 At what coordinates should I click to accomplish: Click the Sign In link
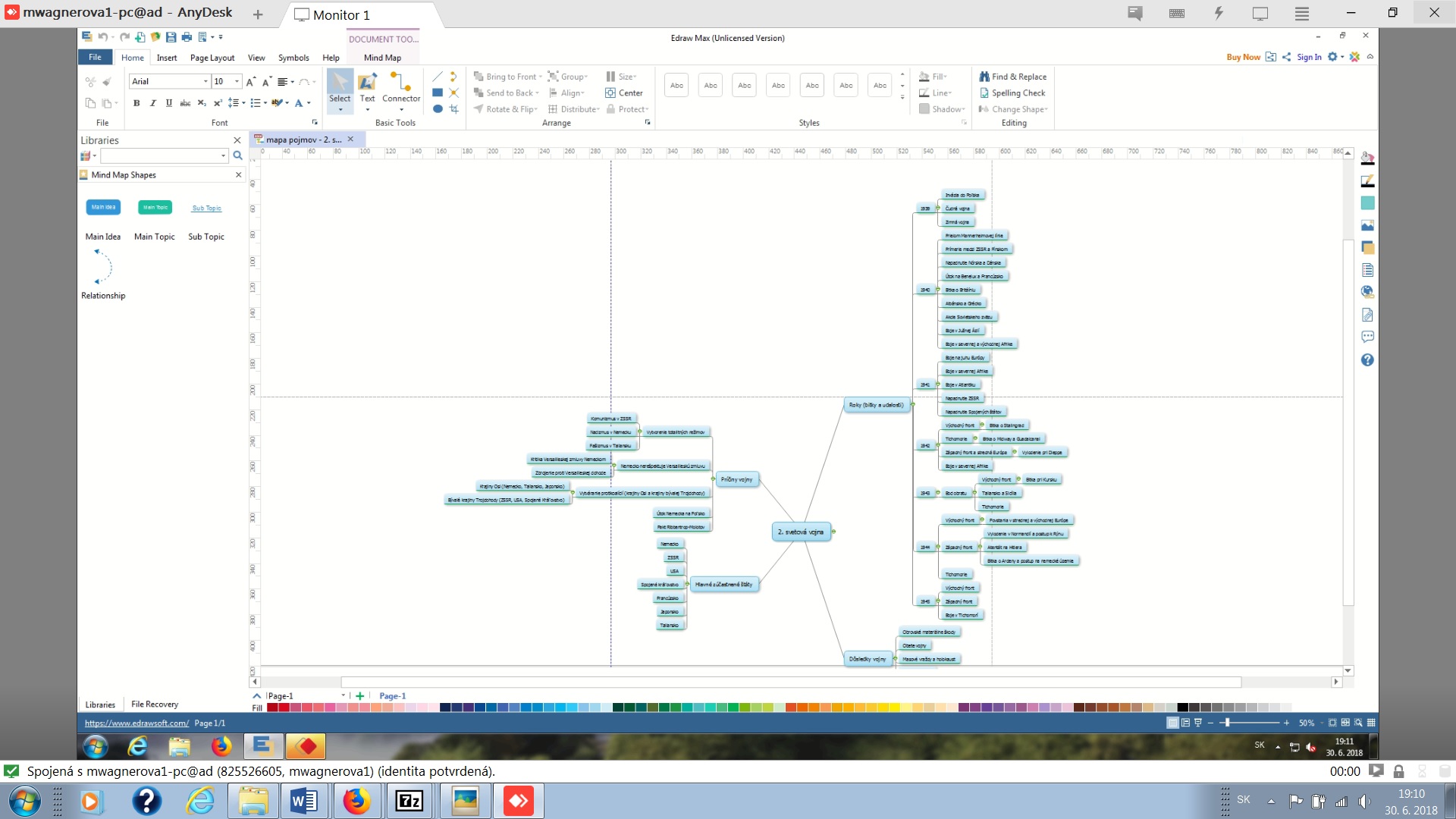(1309, 57)
